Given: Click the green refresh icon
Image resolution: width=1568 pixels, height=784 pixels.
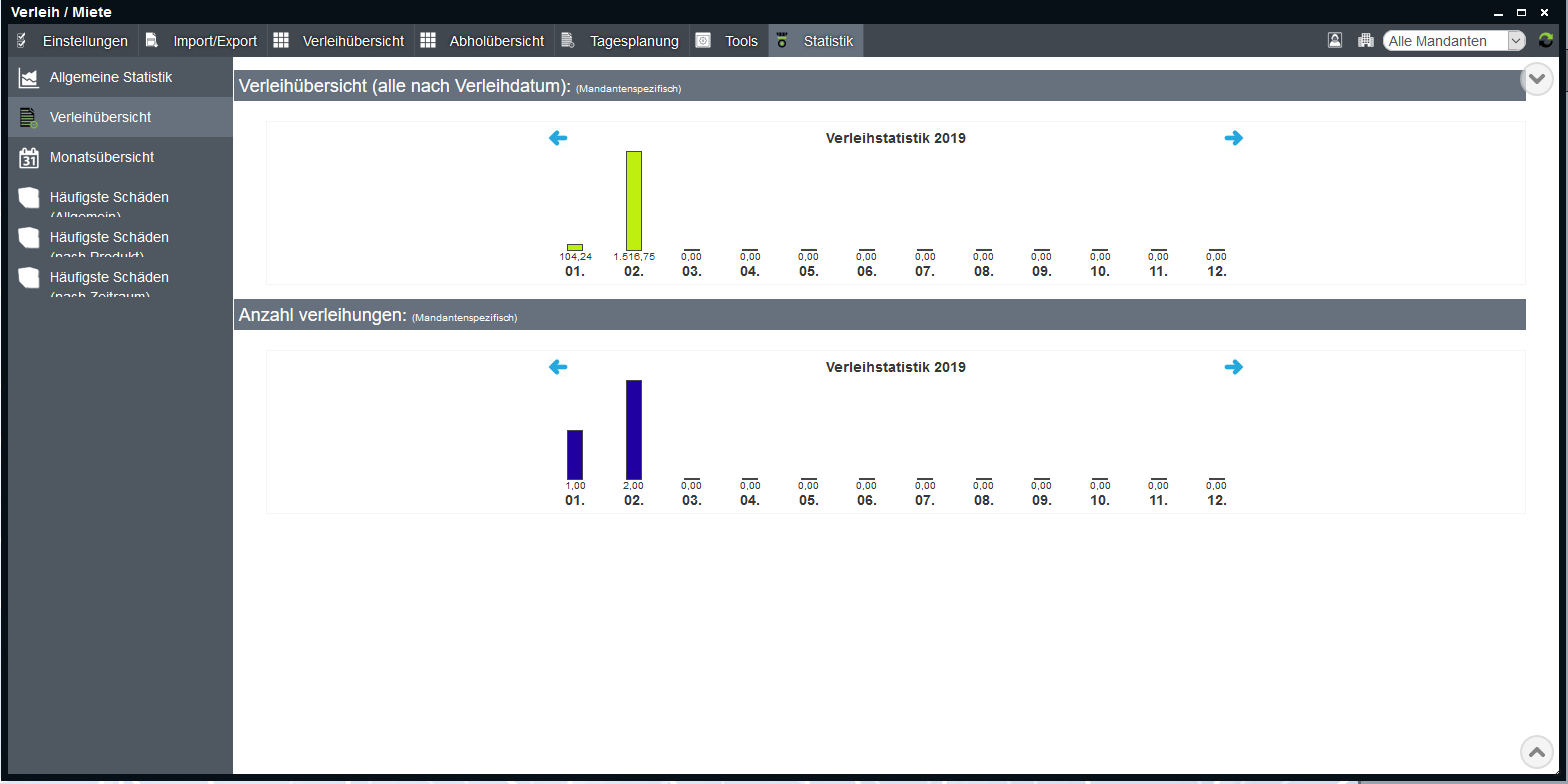Looking at the screenshot, I should click(1546, 41).
